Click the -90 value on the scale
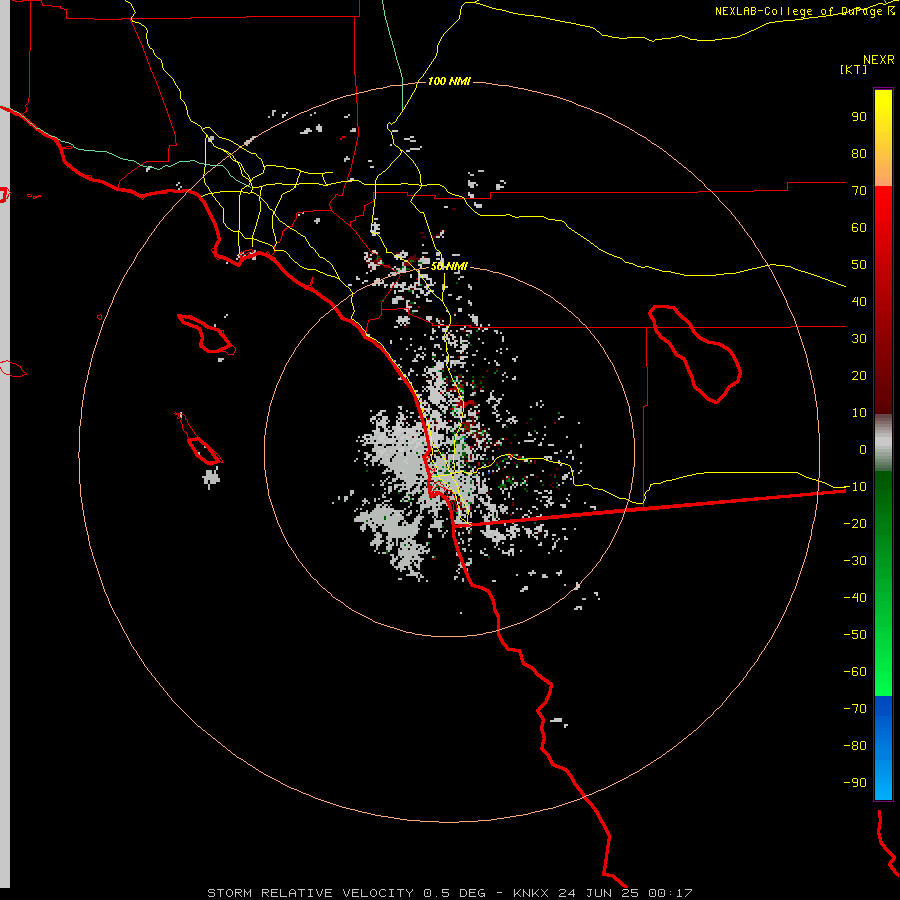Viewport: 900px width, 900px height. point(855,783)
